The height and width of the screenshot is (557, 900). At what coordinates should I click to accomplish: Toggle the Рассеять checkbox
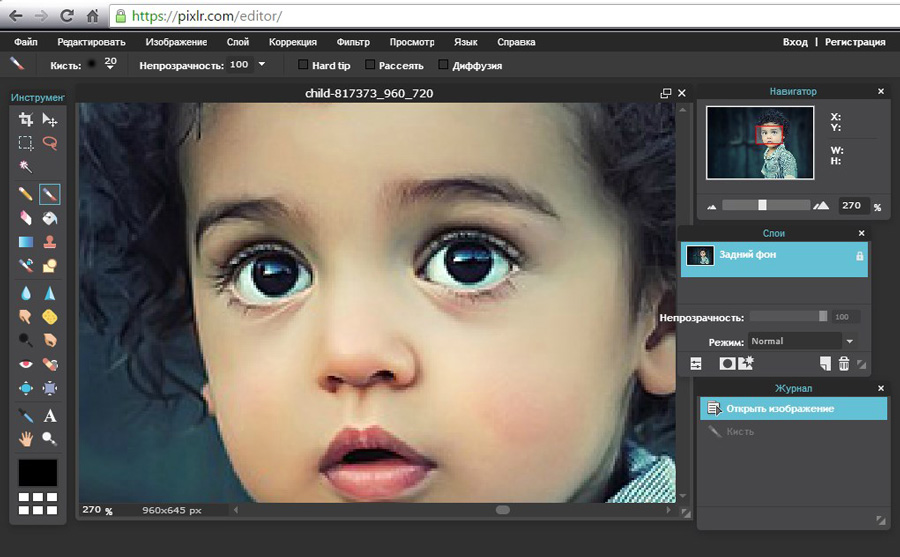coord(370,65)
